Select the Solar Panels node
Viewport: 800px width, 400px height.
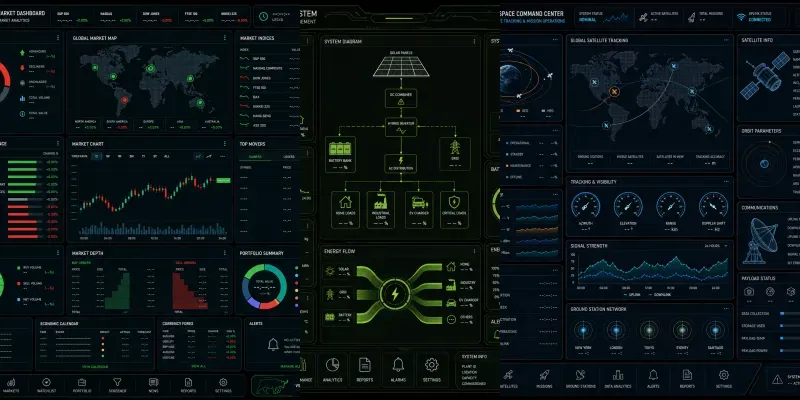401,65
